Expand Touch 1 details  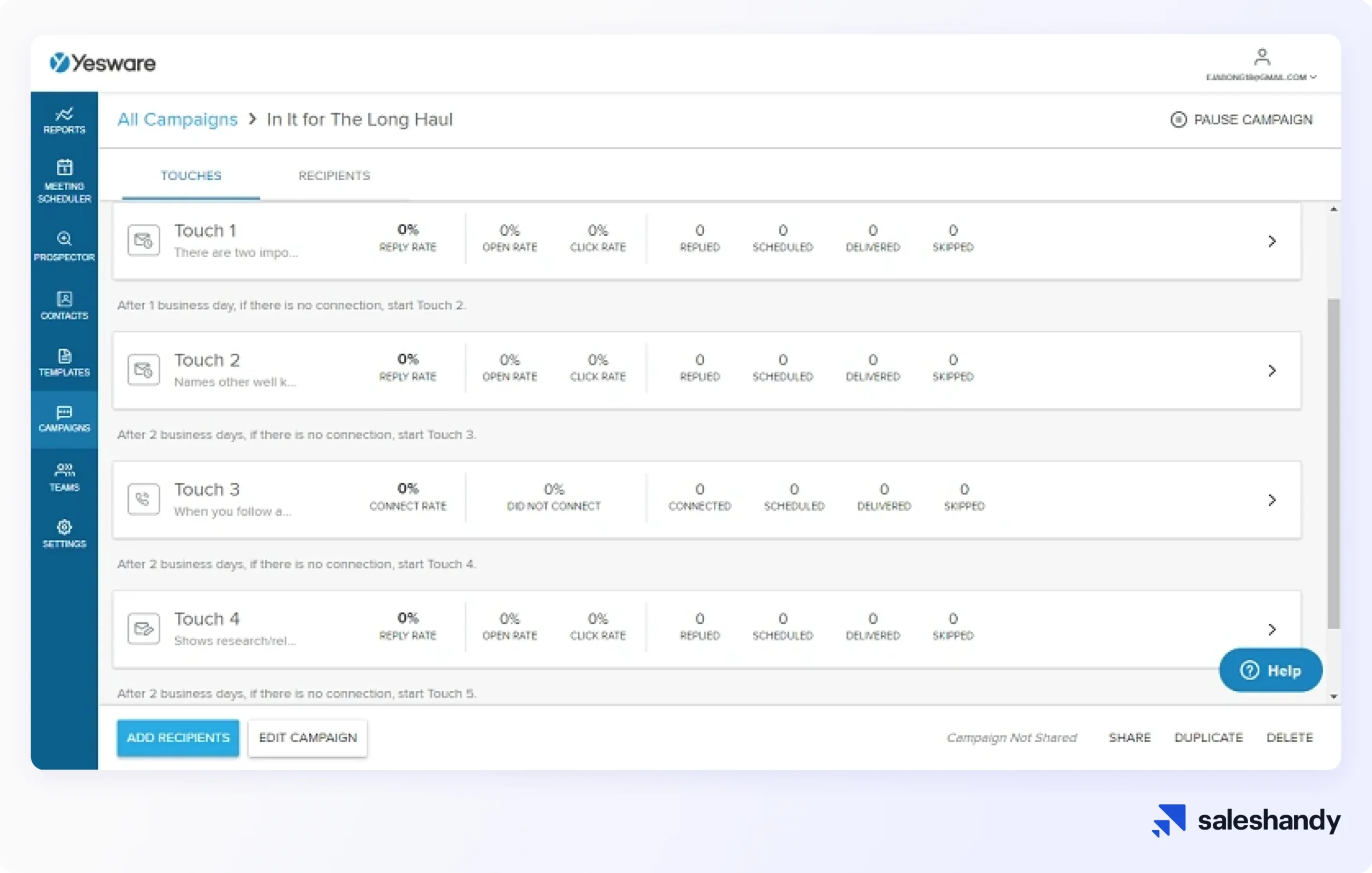1273,241
